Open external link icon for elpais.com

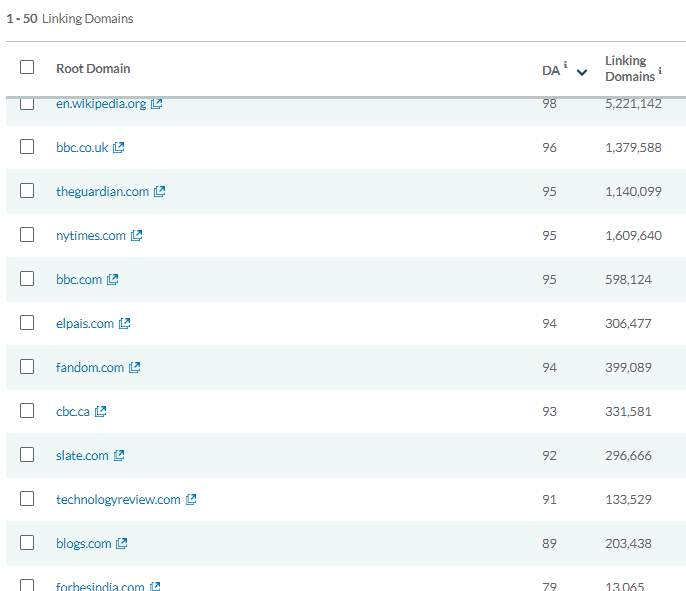124,323
